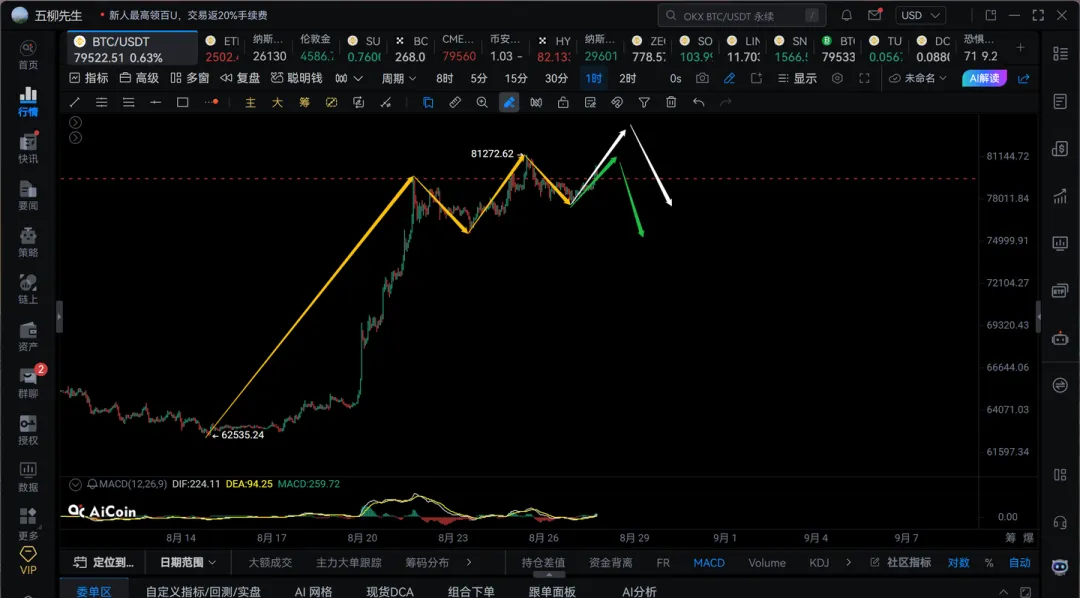Open the notification bell icon
Image resolution: width=1080 pixels, height=598 pixels.
click(x=847, y=15)
